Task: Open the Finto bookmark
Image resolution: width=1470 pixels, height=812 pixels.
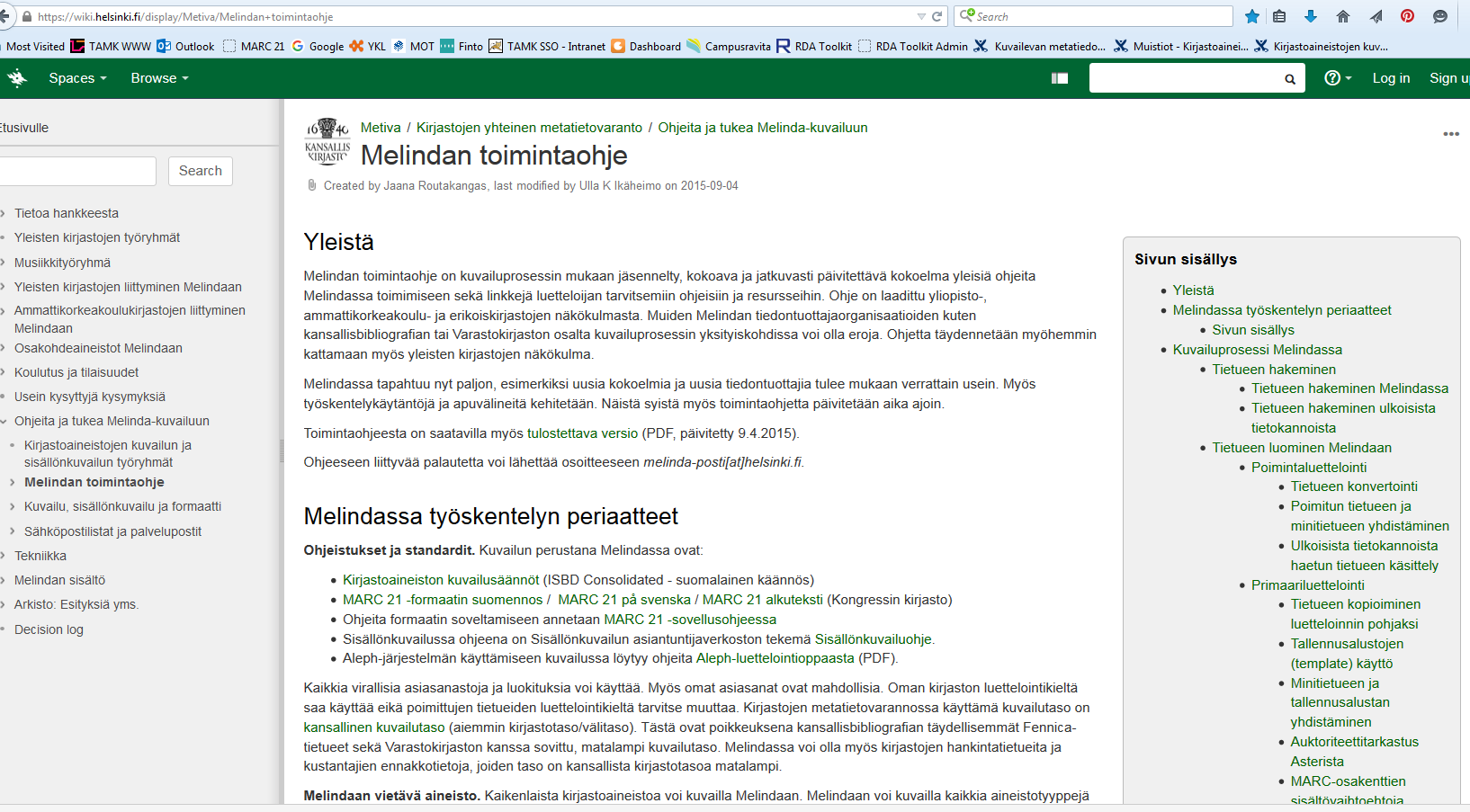Action: (462, 46)
